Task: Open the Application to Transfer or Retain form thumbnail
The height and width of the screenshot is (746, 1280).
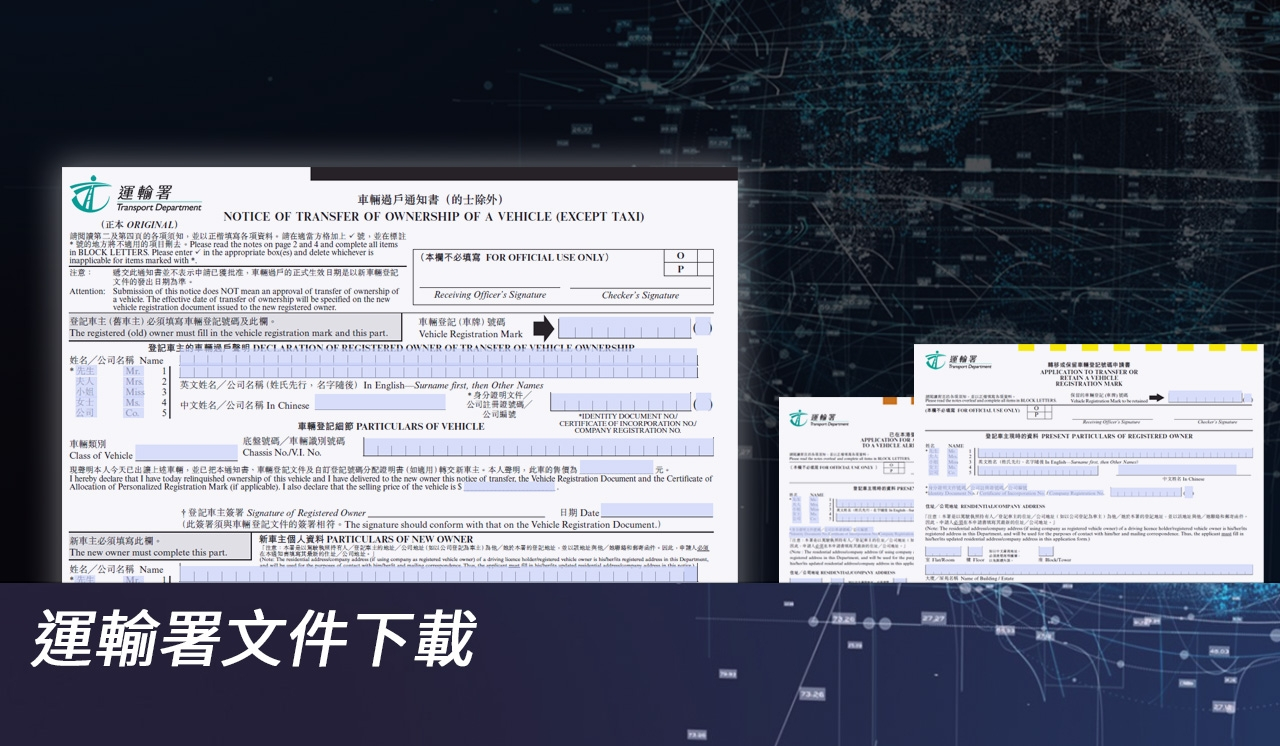Action: point(1088,463)
